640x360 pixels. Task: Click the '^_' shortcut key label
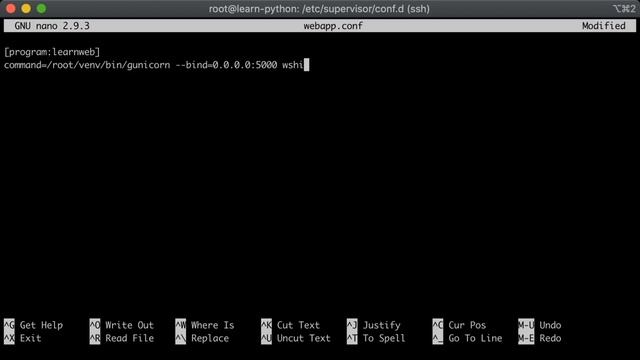point(438,338)
